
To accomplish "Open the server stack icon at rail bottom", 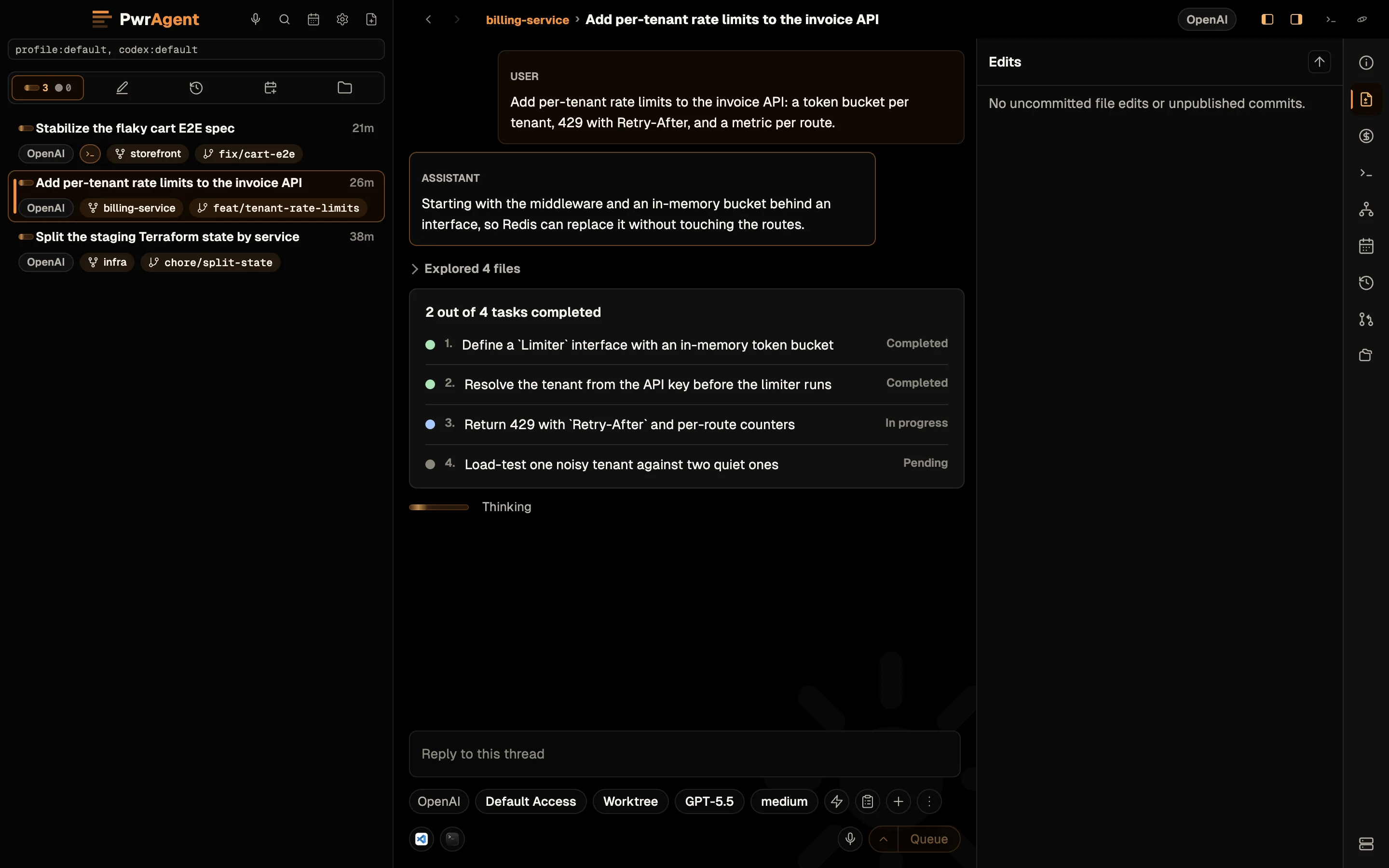I will (x=1366, y=844).
